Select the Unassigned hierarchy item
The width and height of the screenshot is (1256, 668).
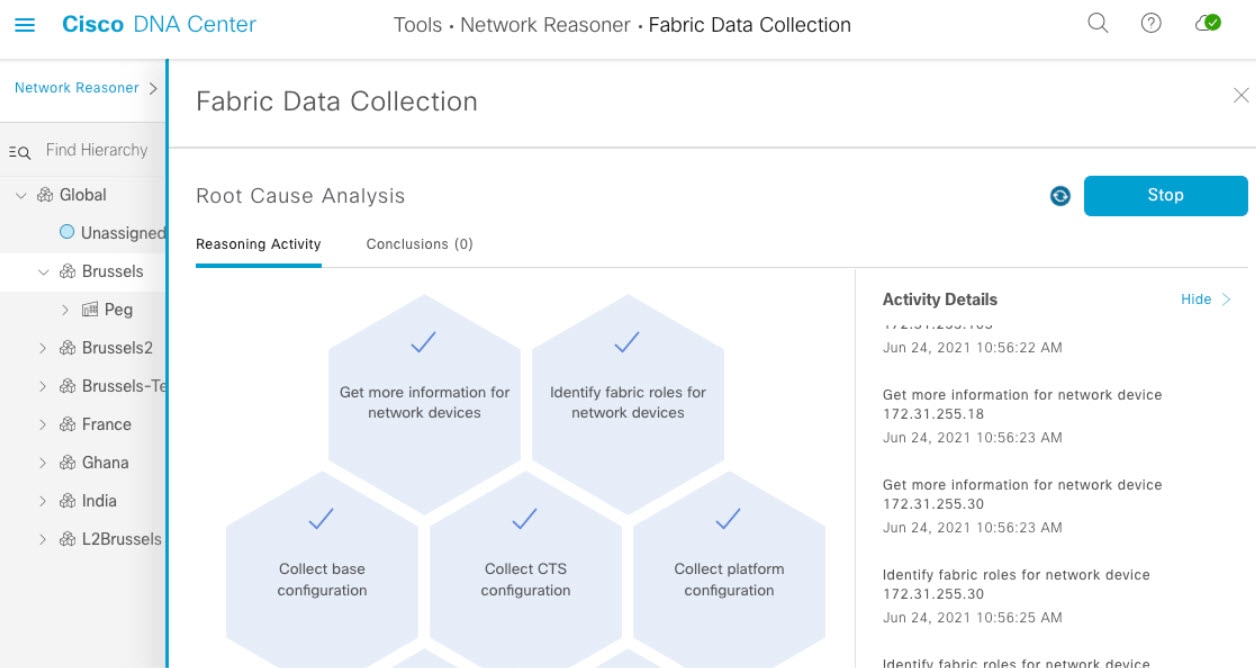coord(123,233)
